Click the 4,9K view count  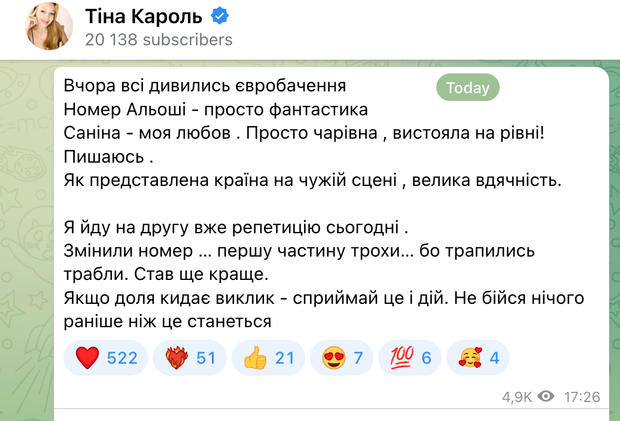coord(517,397)
